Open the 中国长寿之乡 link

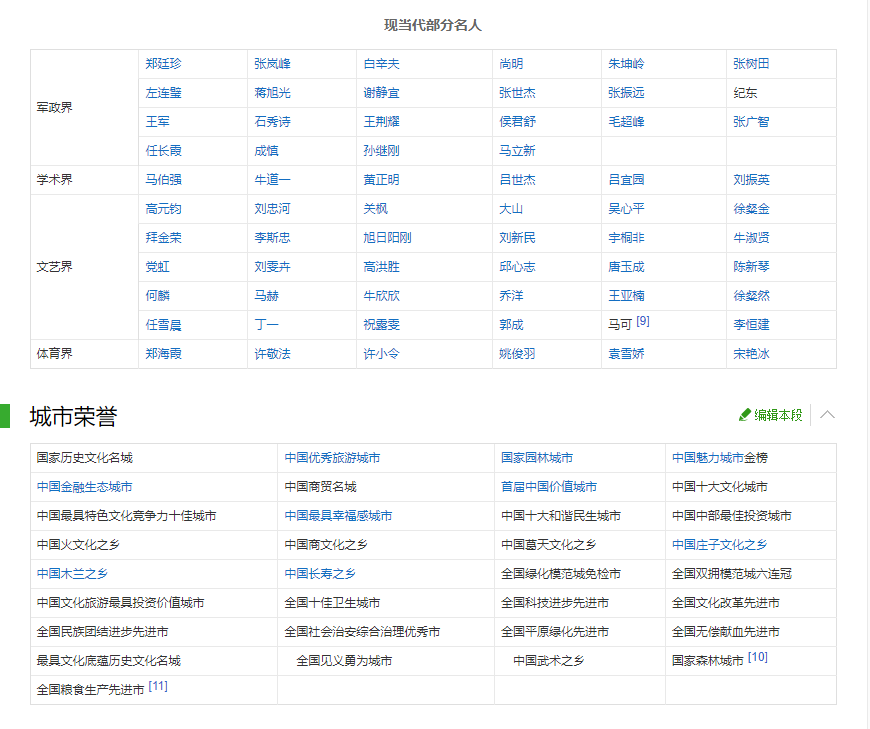tap(320, 574)
